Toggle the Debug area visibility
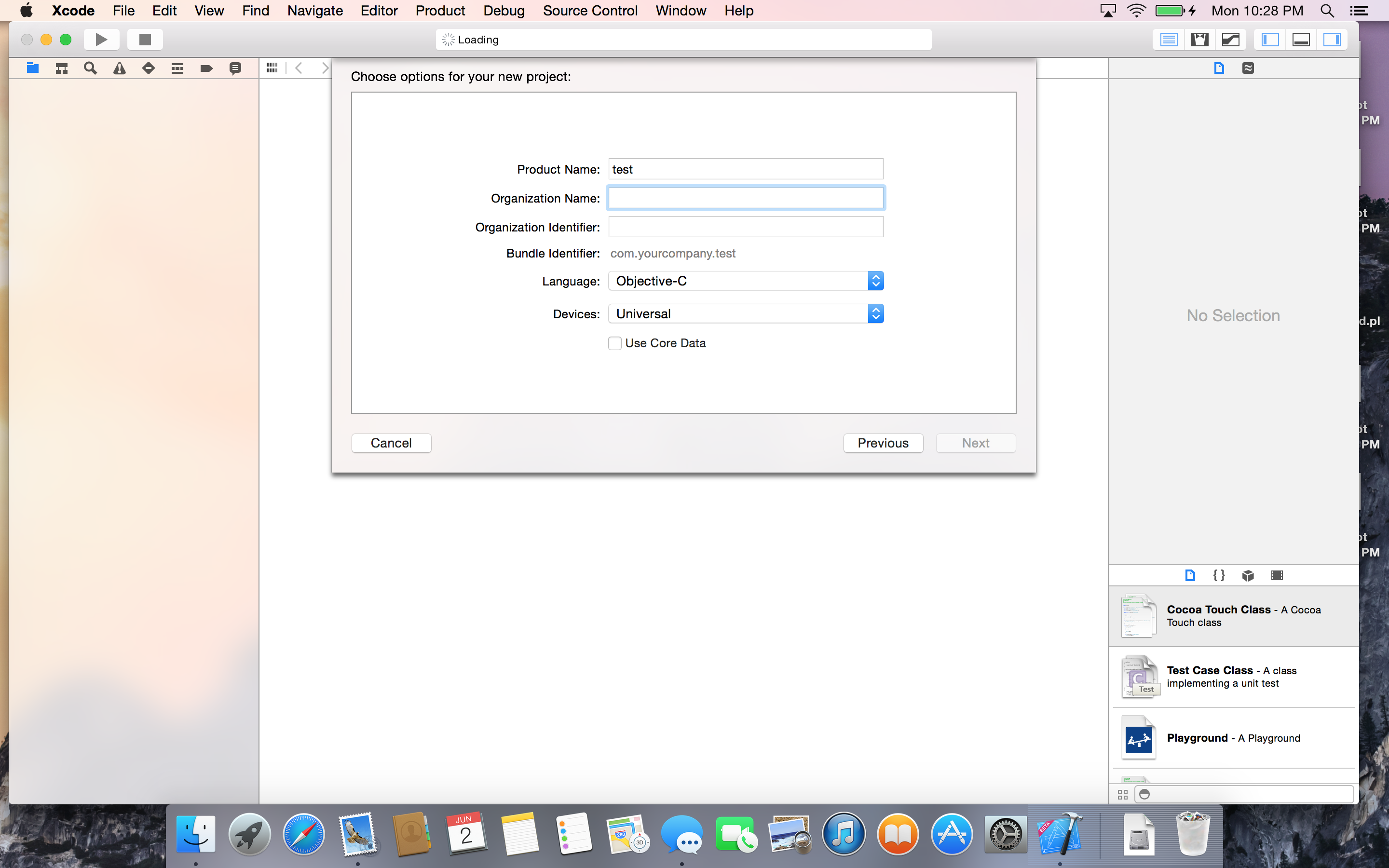 click(1301, 39)
